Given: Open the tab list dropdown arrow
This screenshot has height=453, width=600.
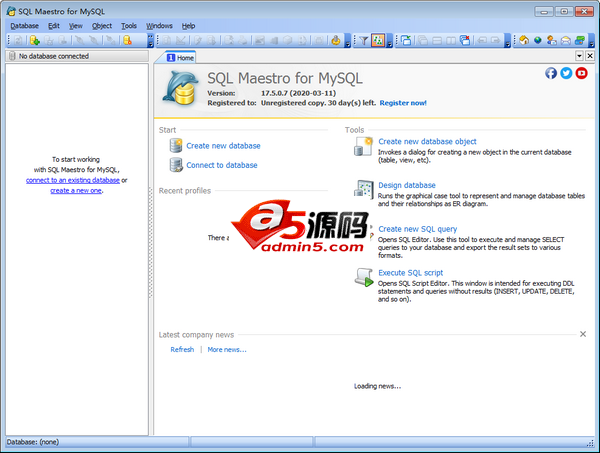Looking at the screenshot, I should [579, 56].
